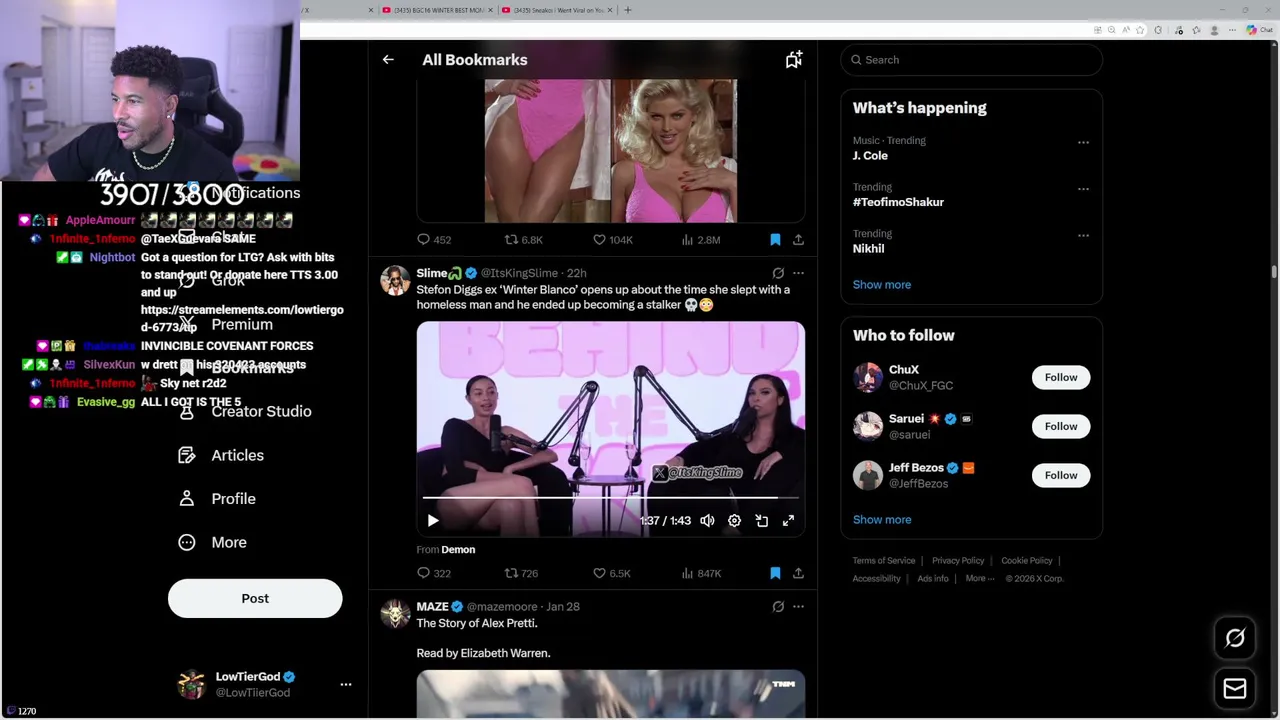Open the Ads info link
The width and height of the screenshot is (1280, 720).
coord(933,578)
